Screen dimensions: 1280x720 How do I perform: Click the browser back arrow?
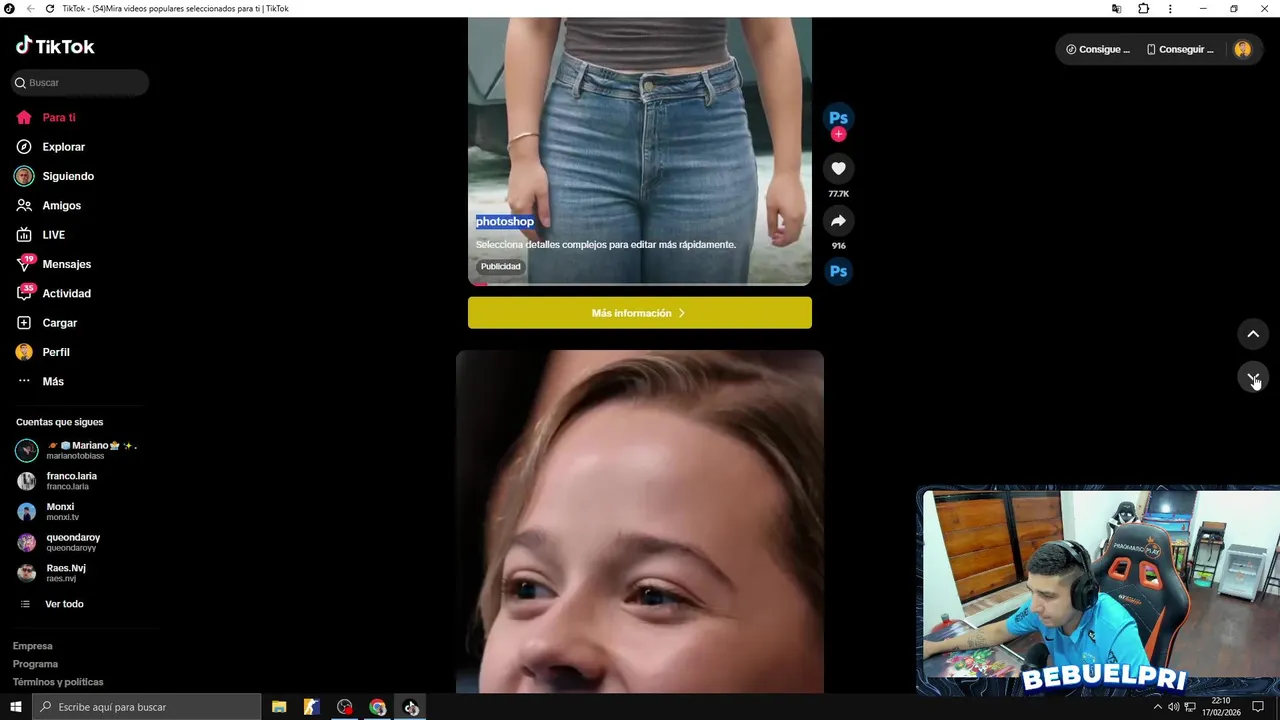point(29,9)
